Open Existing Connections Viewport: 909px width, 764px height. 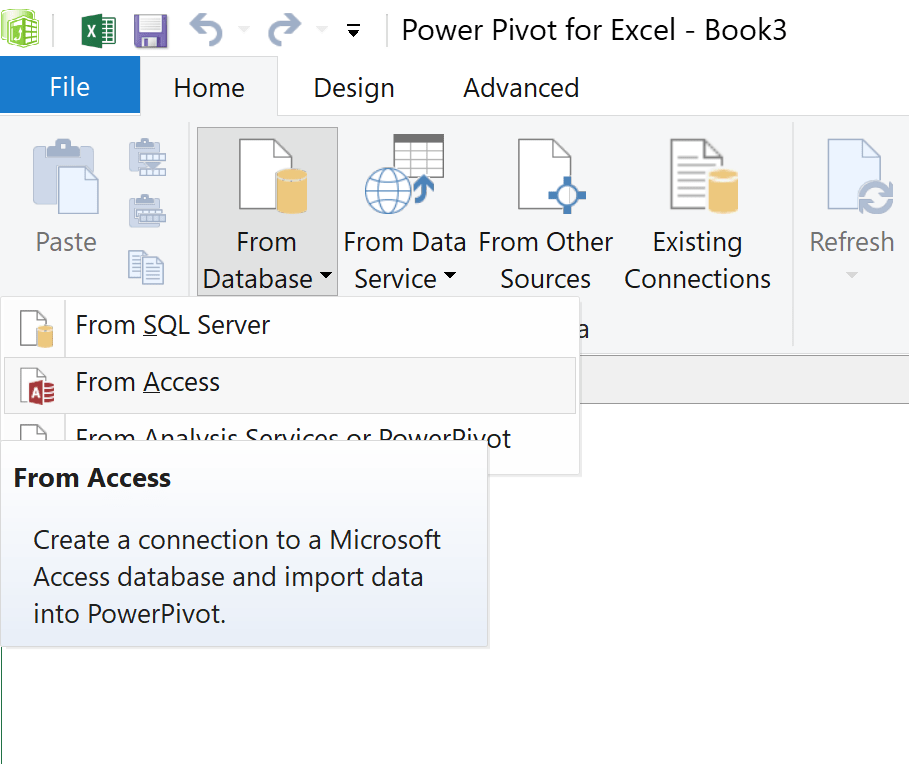pos(697,212)
